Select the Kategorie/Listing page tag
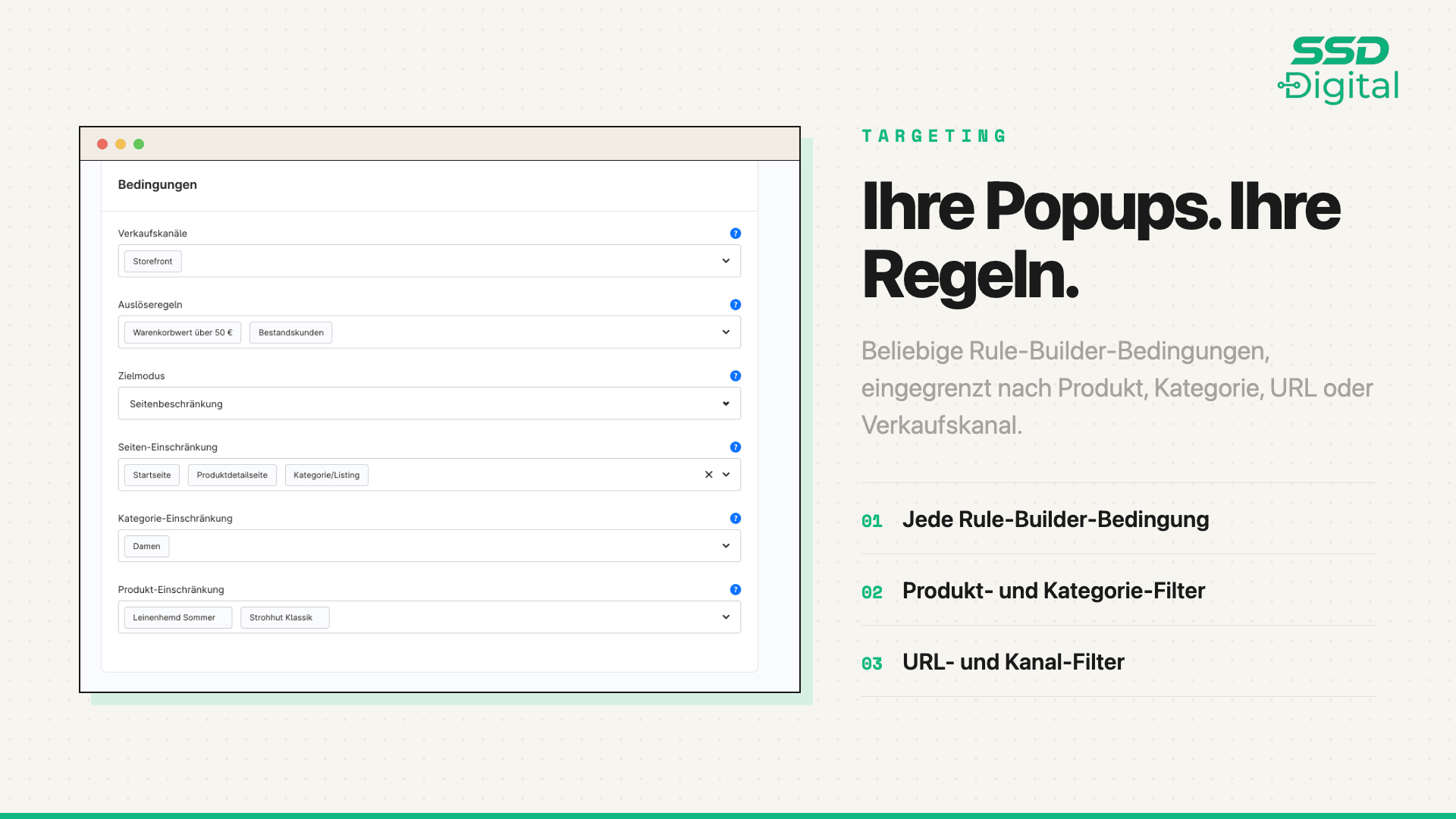This screenshot has height=819, width=1456. coord(326,475)
